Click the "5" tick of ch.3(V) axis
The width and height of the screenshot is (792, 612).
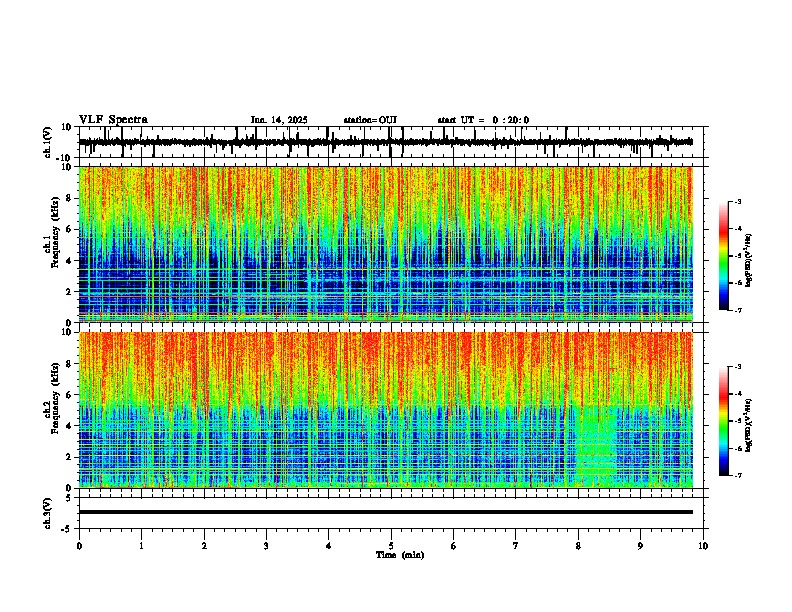tap(69, 498)
